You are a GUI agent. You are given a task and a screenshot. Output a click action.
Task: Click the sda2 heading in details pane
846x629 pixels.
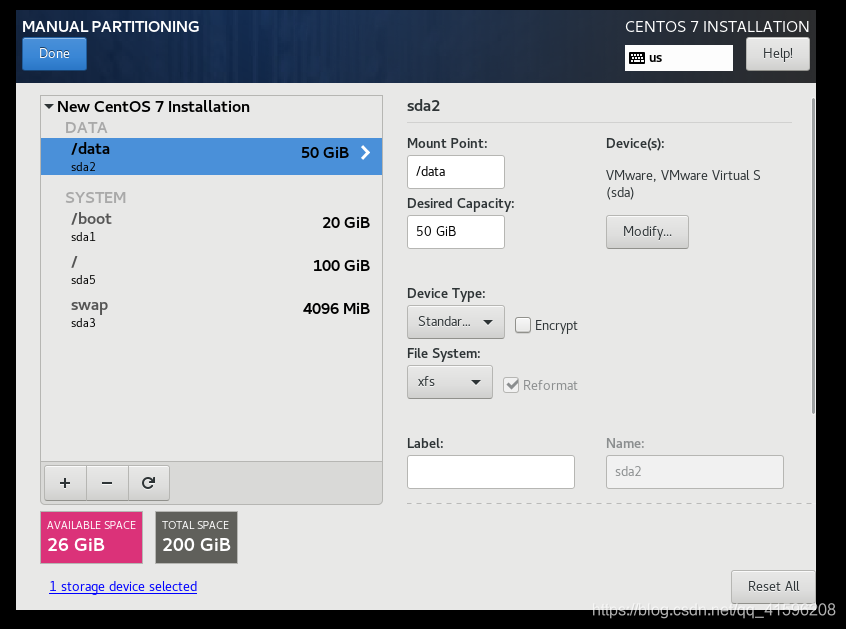423,106
